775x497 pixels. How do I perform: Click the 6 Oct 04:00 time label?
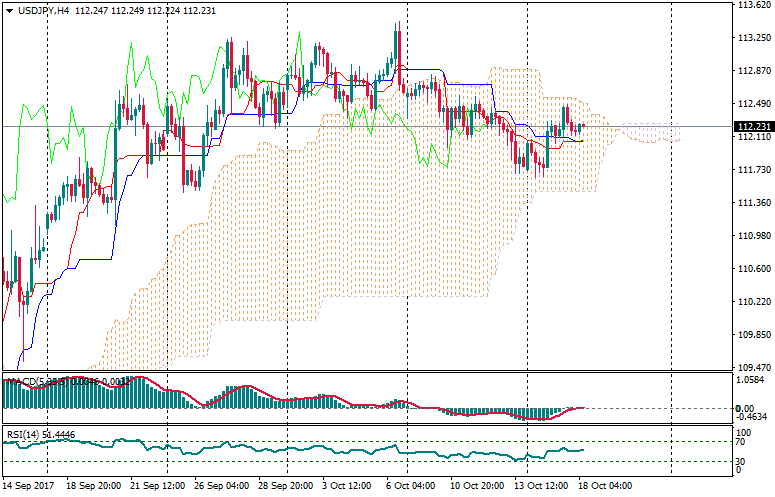click(410, 485)
